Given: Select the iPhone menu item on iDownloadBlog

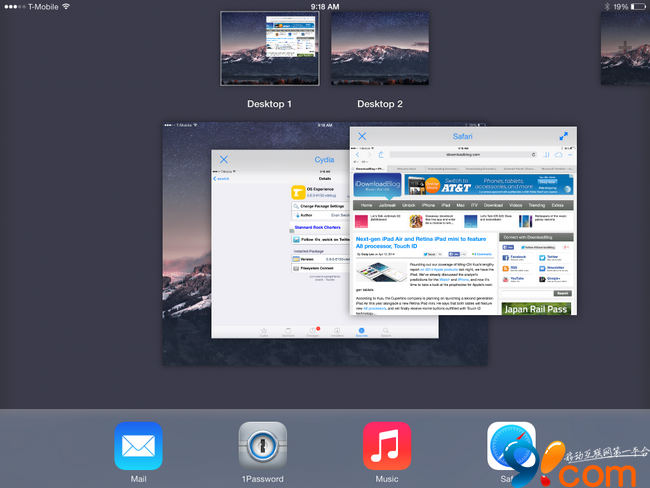Looking at the screenshot, I should click(x=428, y=204).
